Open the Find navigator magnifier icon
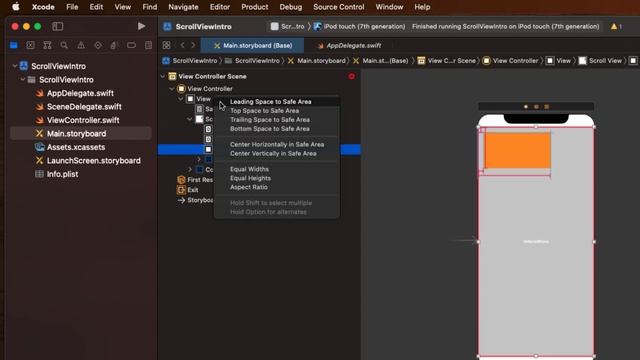 pos(64,45)
